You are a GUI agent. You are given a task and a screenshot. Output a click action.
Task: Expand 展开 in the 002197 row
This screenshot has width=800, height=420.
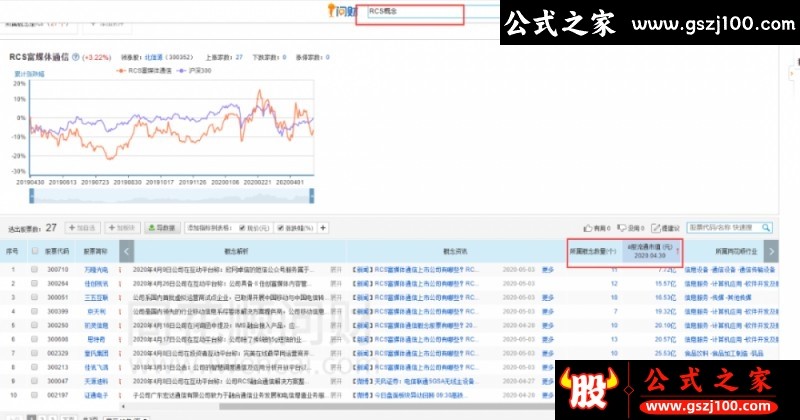(336, 395)
